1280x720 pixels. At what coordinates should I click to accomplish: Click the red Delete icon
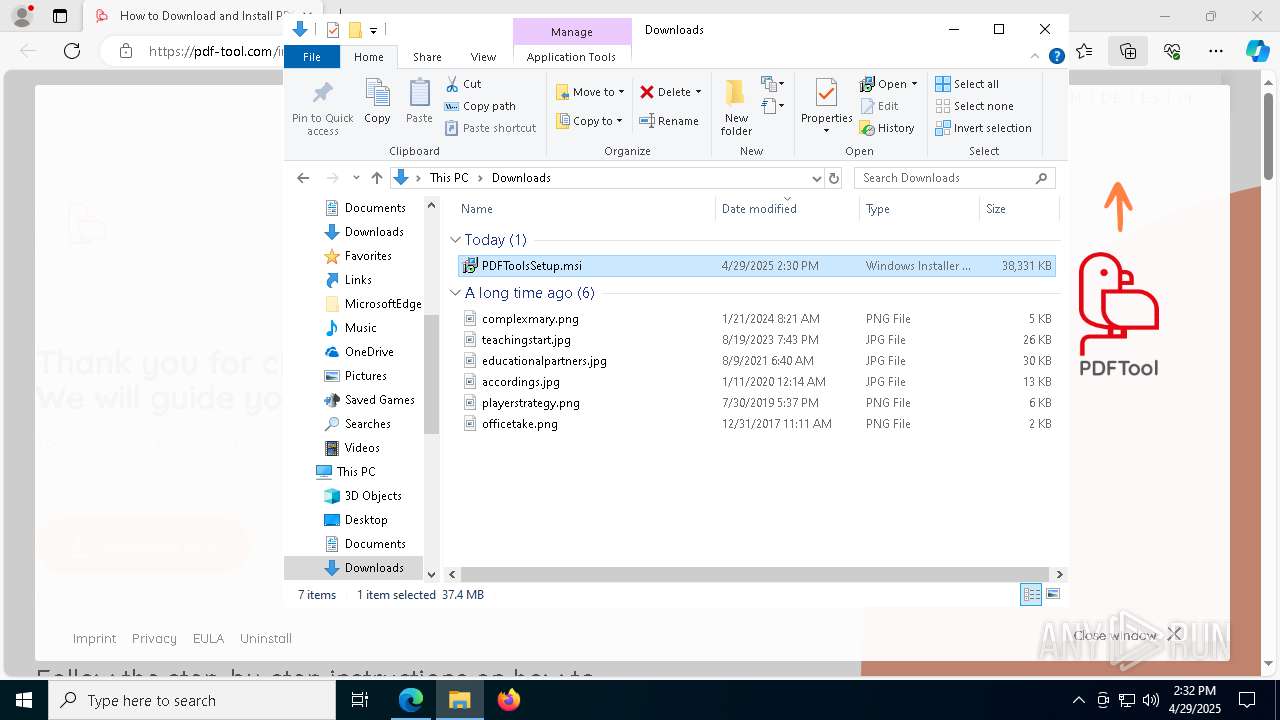click(647, 92)
